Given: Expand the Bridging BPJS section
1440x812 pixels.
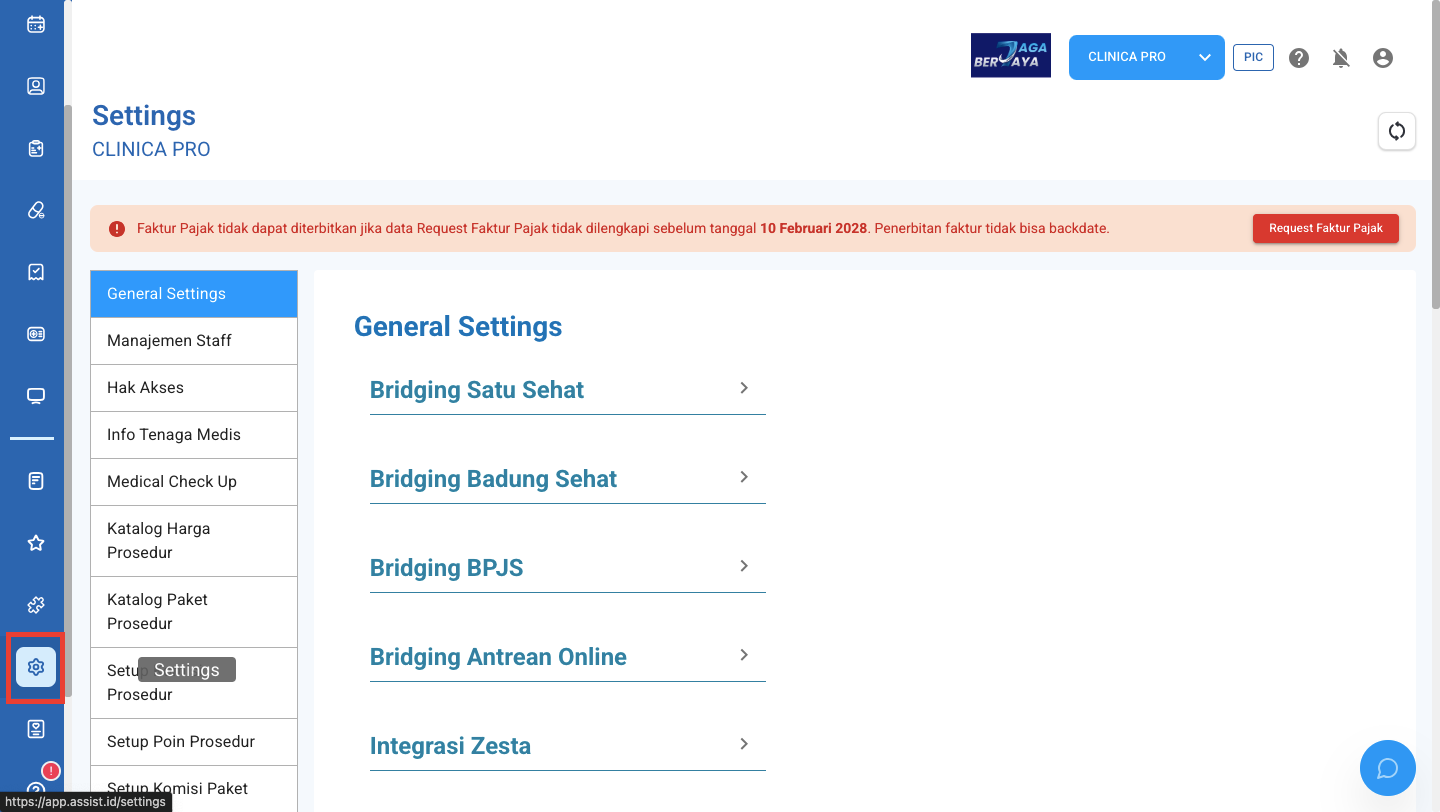Looking at the screenshot, I should 567,568.
